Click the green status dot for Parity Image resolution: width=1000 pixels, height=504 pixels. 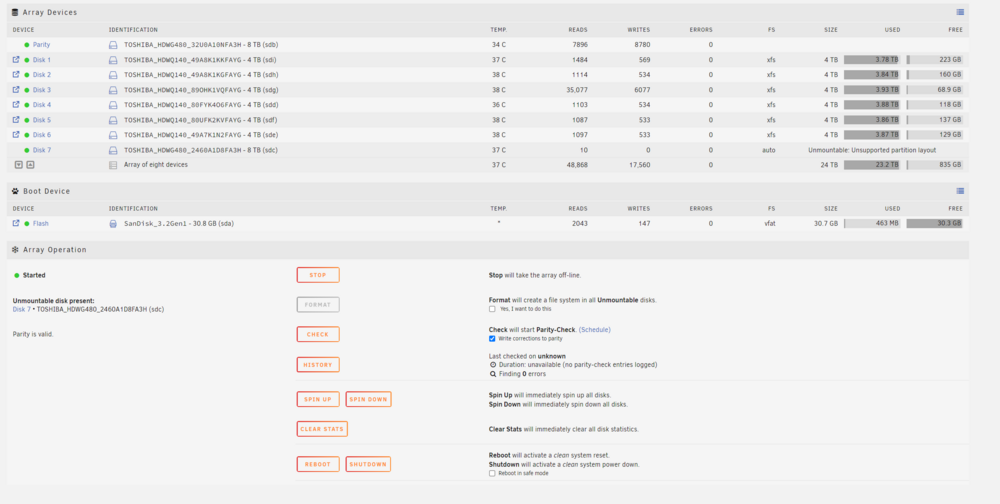(27, 45)
